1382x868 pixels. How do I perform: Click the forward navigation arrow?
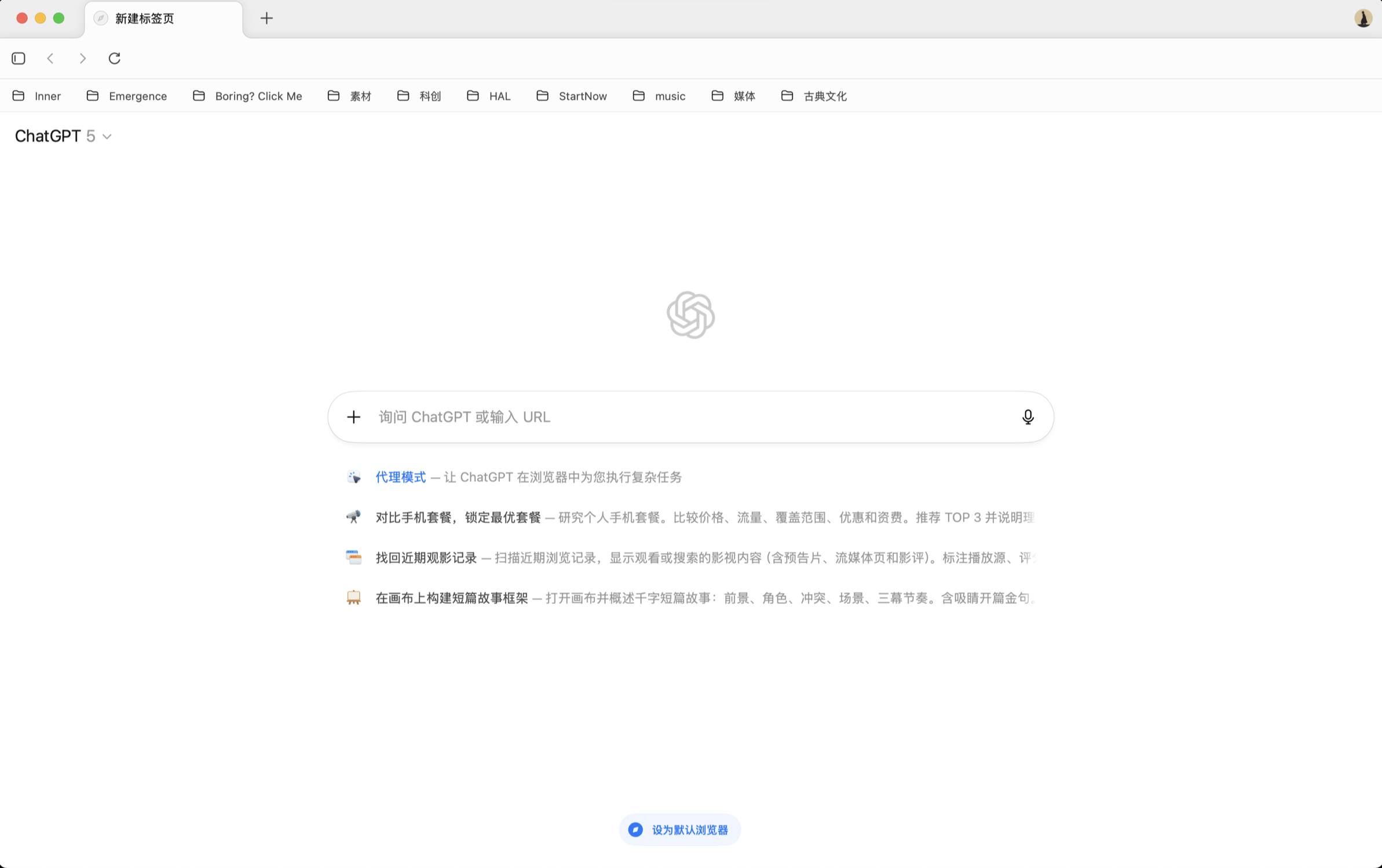(83, 58)
